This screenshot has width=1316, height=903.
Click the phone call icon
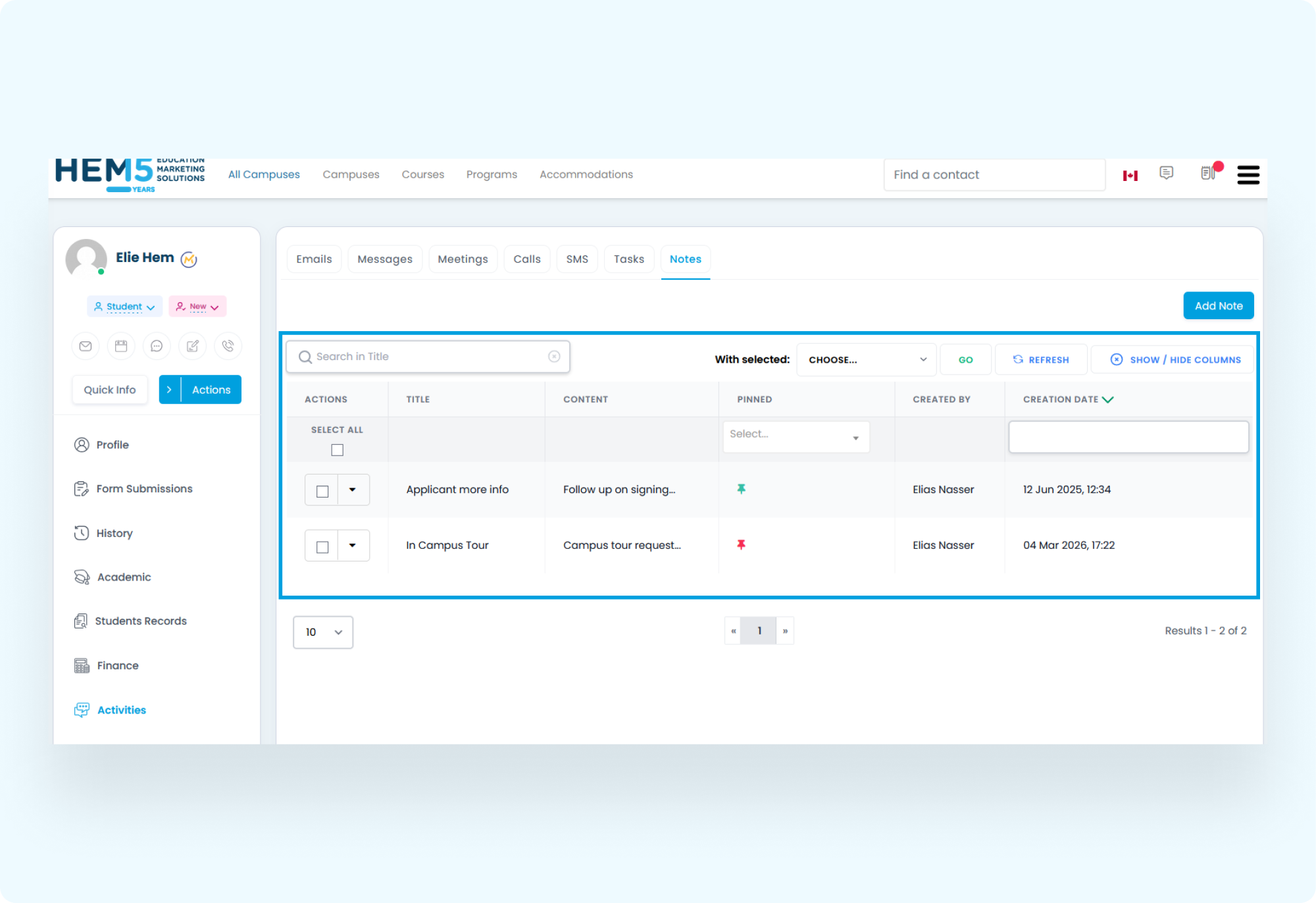228,346
